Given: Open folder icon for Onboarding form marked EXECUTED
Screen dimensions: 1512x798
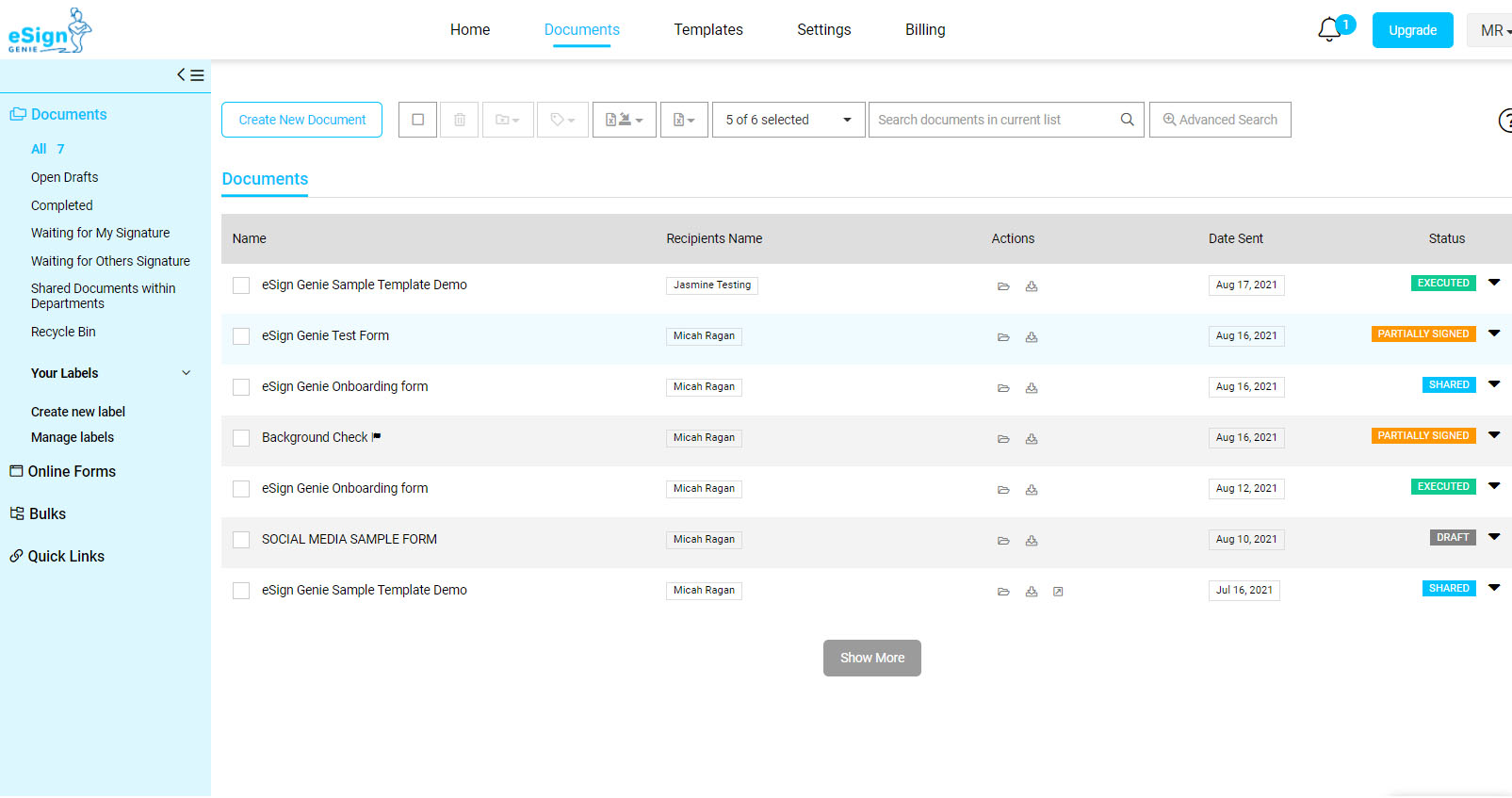Looking at the screenshot, I should [1003, 490].
